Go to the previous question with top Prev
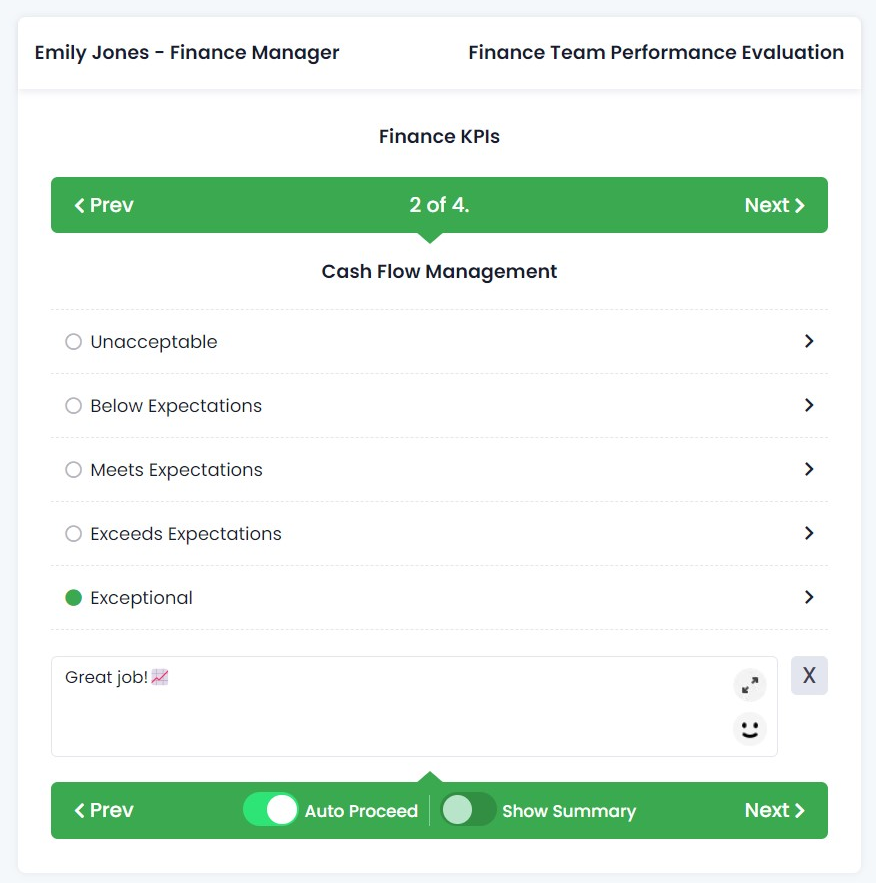 103,205
